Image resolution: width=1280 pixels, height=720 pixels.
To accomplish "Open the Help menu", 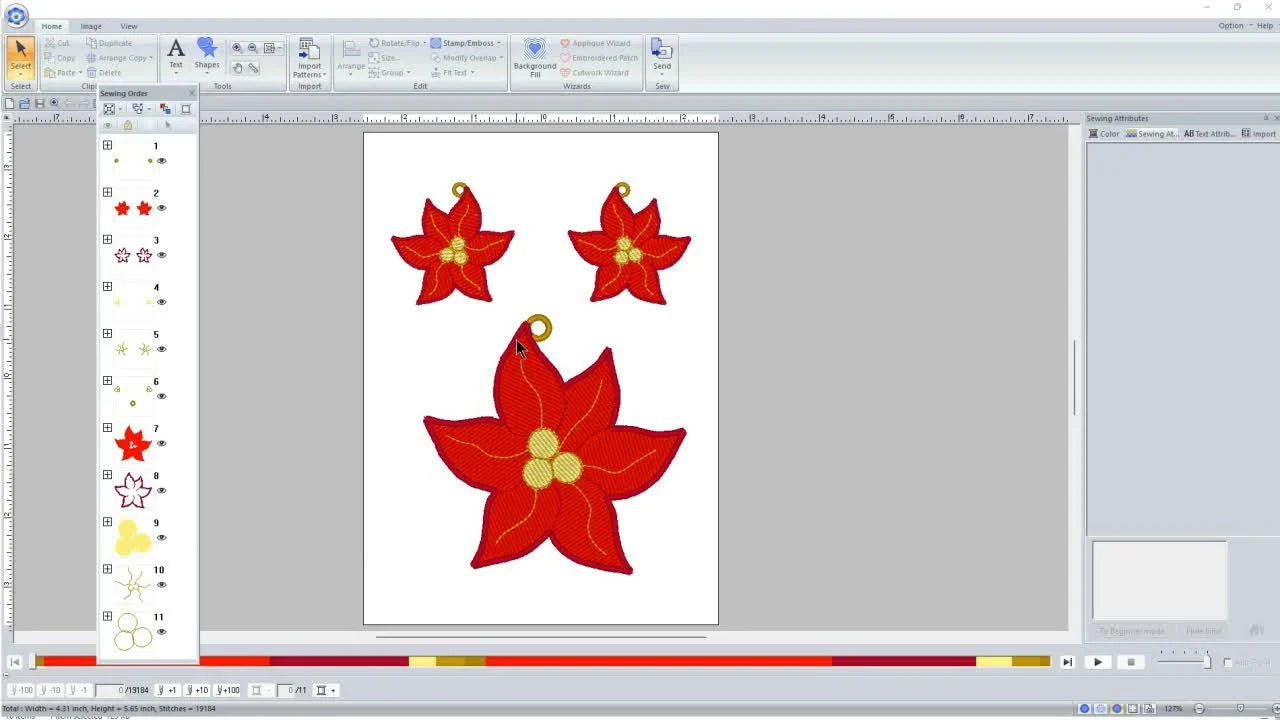I will click(x=1265, y=26).
